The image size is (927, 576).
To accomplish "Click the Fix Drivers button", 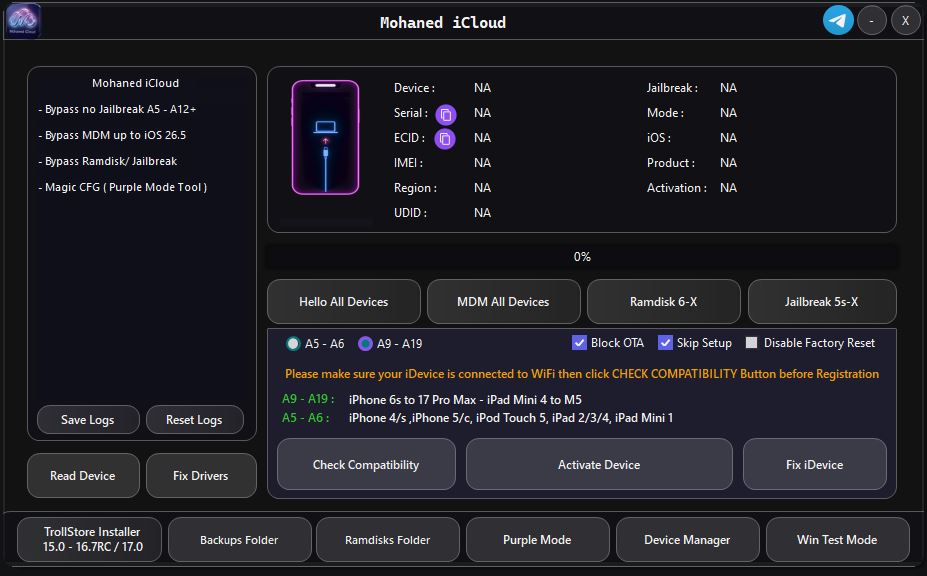I will pos(201,475).
